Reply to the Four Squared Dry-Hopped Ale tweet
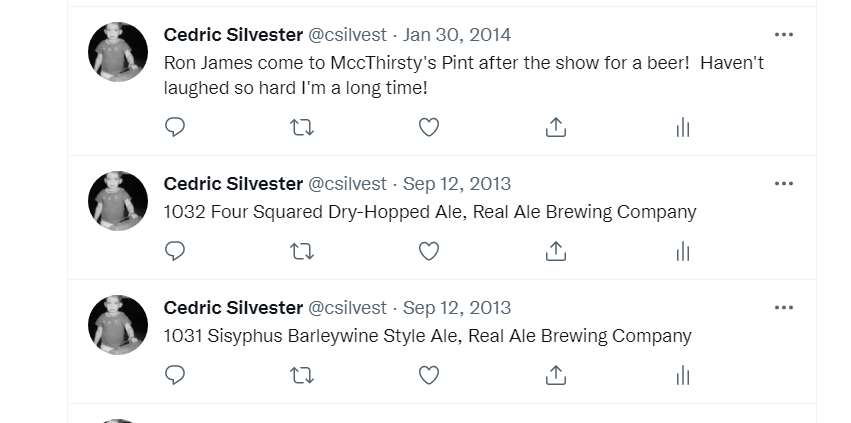Viewport: 851px width, 423px height. pos(175,251)
